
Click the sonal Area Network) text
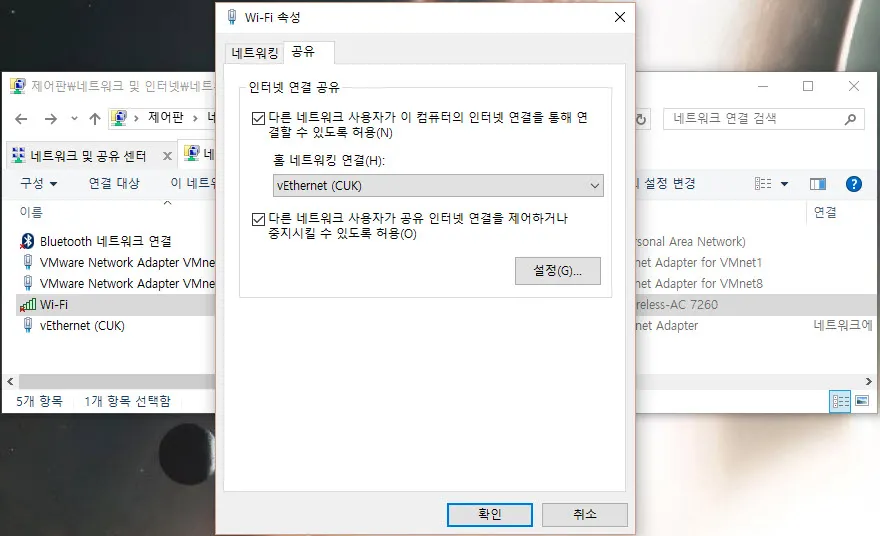tap(691, 241)
